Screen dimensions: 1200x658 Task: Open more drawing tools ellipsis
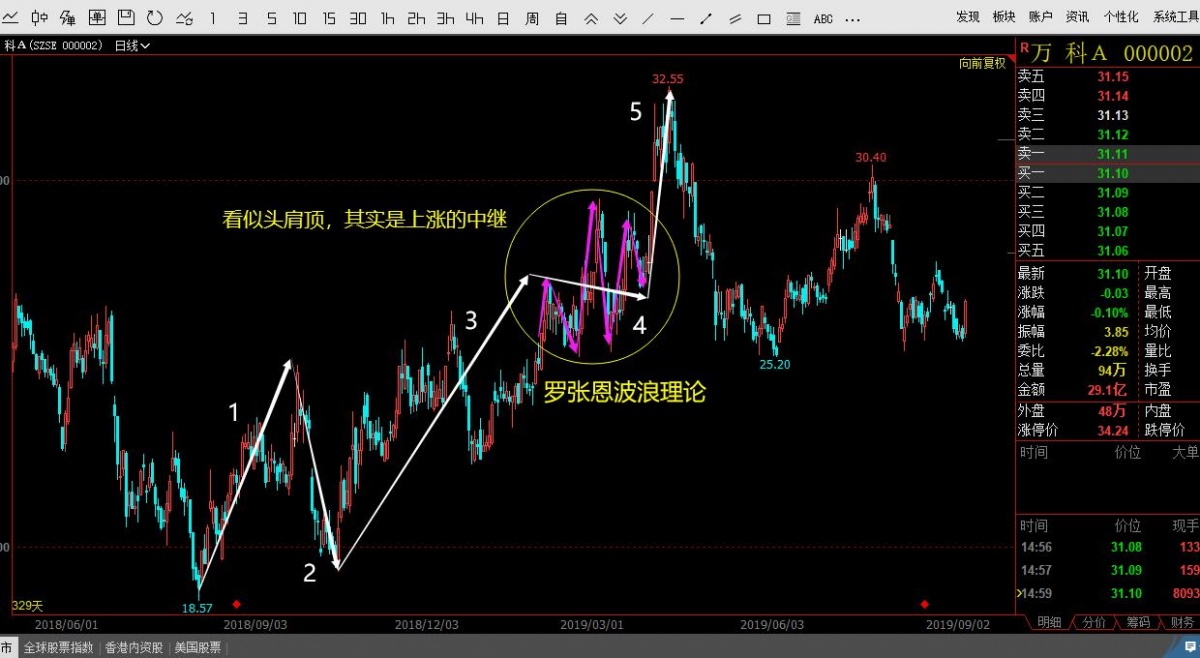click(852, 19)
